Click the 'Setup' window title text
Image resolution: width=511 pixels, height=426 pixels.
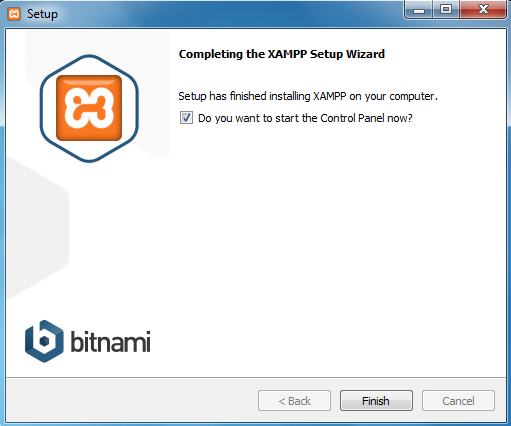pos(42,14)
